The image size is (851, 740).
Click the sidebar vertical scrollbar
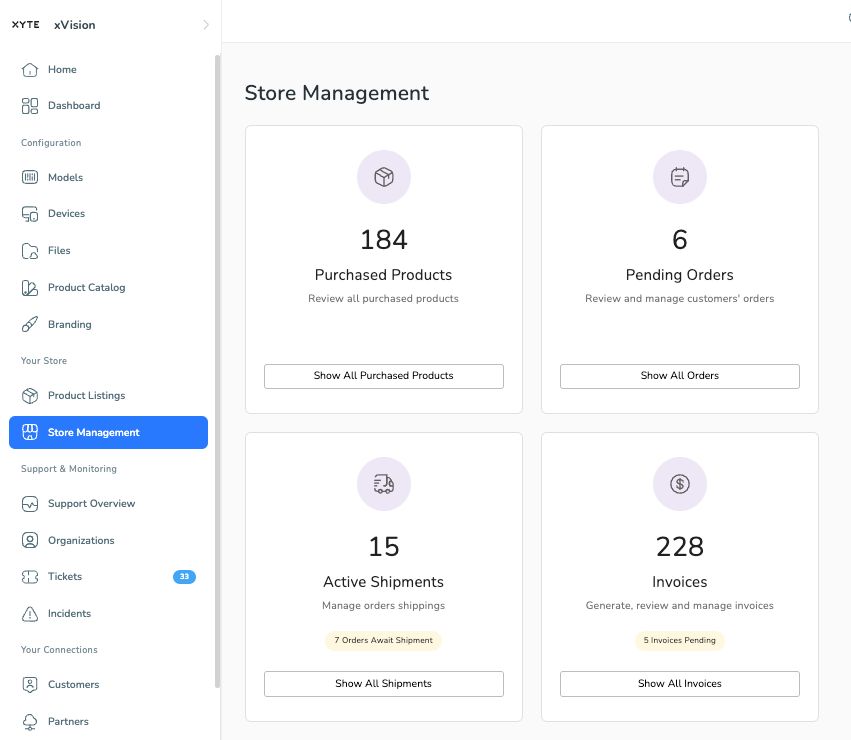pyautogui.click(x=217, y=370)
